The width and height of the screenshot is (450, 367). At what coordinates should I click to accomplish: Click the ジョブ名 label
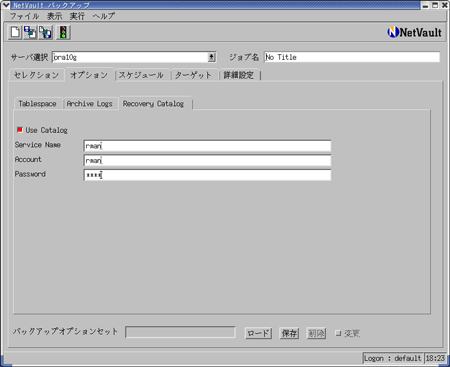point(244,57)
